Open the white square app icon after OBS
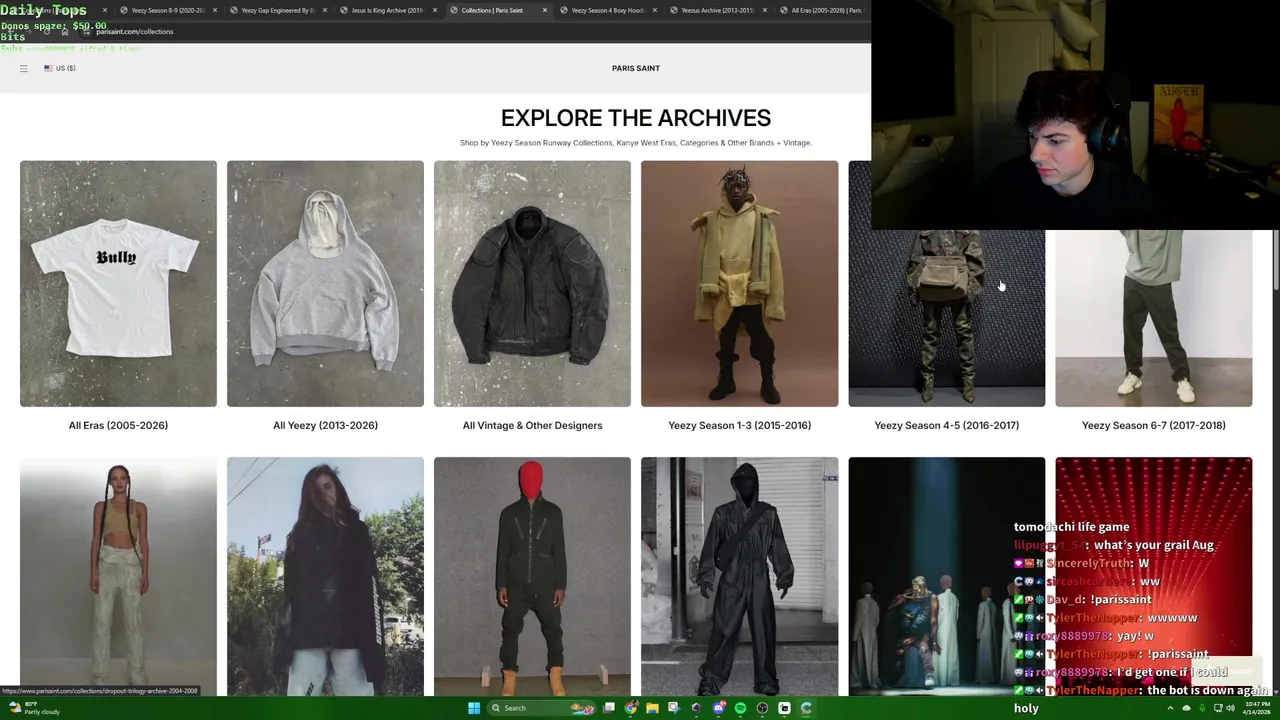This screenshot has width=1280, height=720. (784, 708)
